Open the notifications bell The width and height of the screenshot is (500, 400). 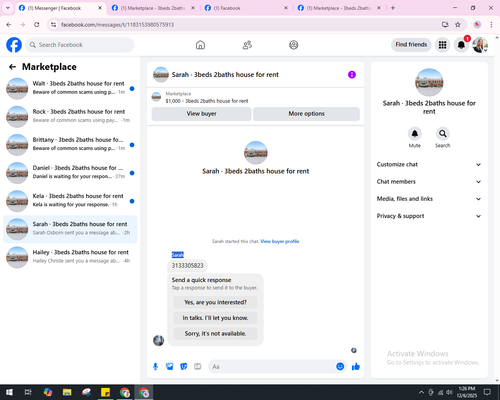pos(461,45)
